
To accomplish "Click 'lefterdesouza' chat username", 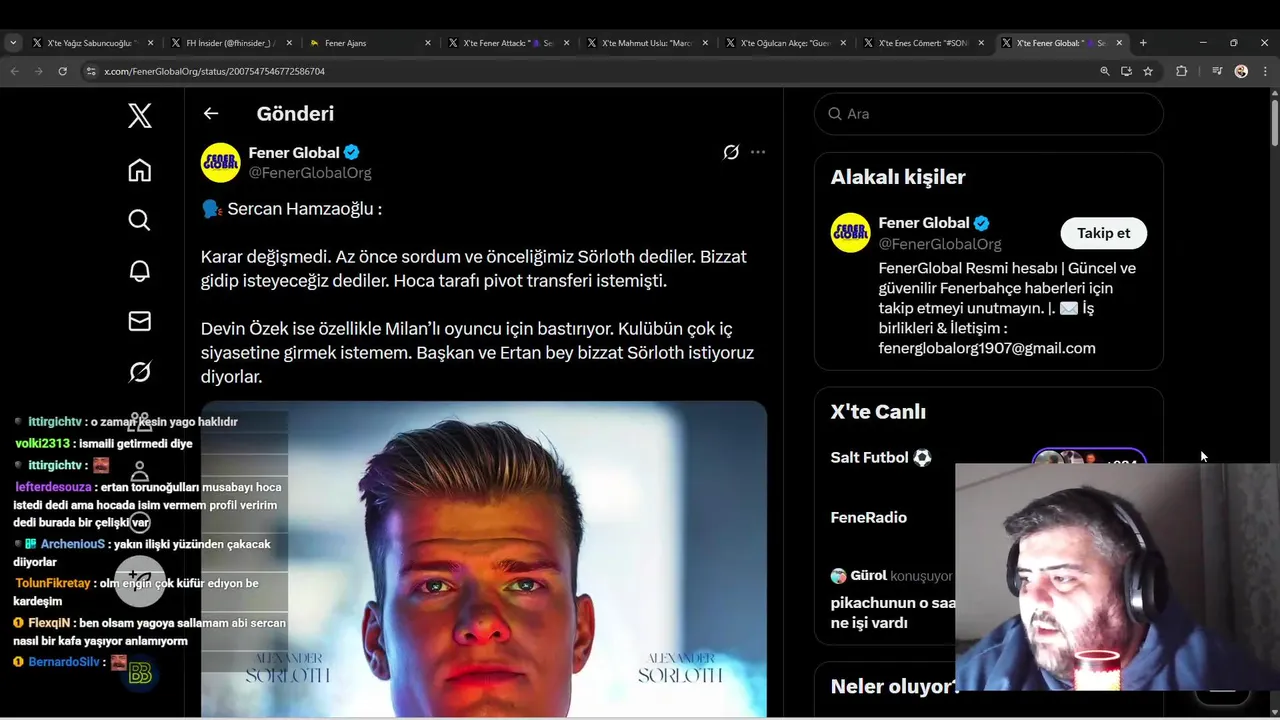I will click(x=54, y=488).
